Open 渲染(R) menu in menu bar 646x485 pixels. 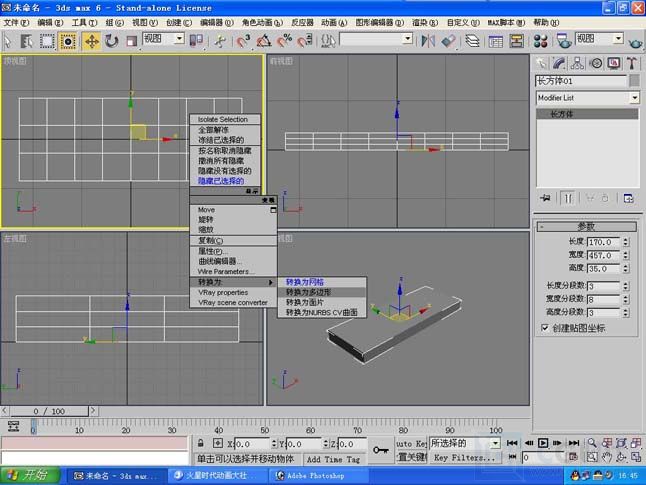click(x=425, y=23)
